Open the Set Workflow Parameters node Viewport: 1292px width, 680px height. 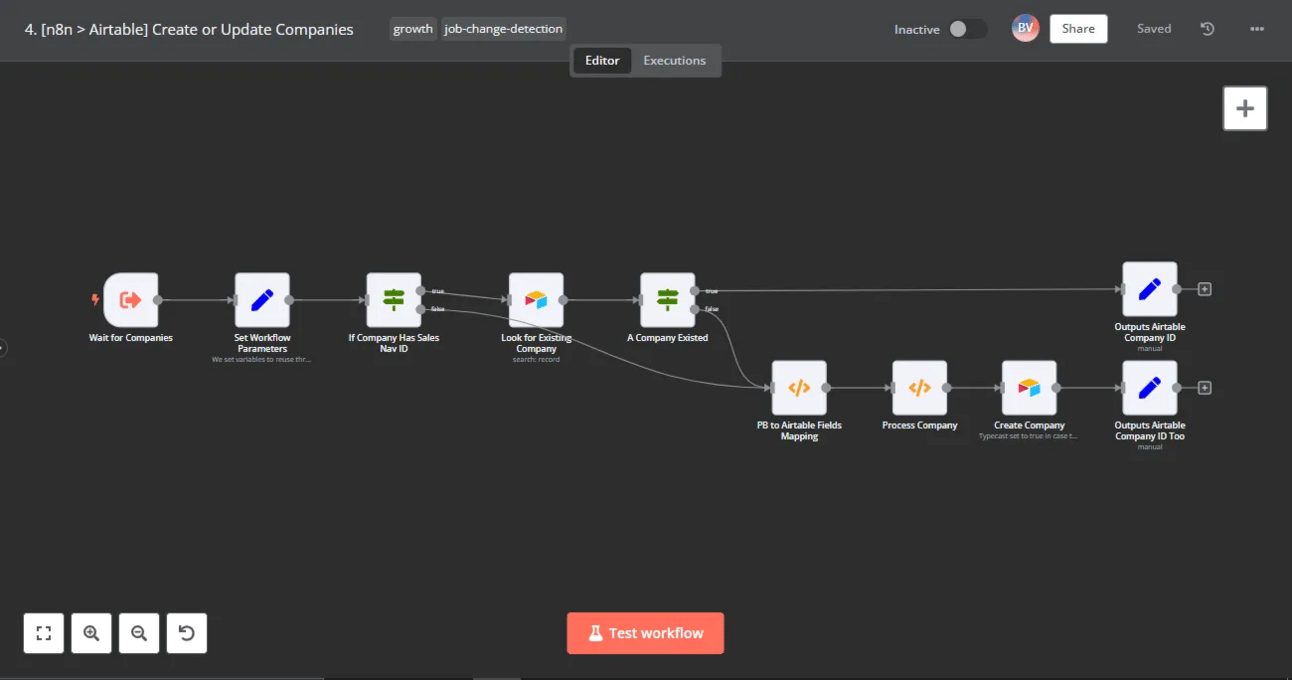262,300
